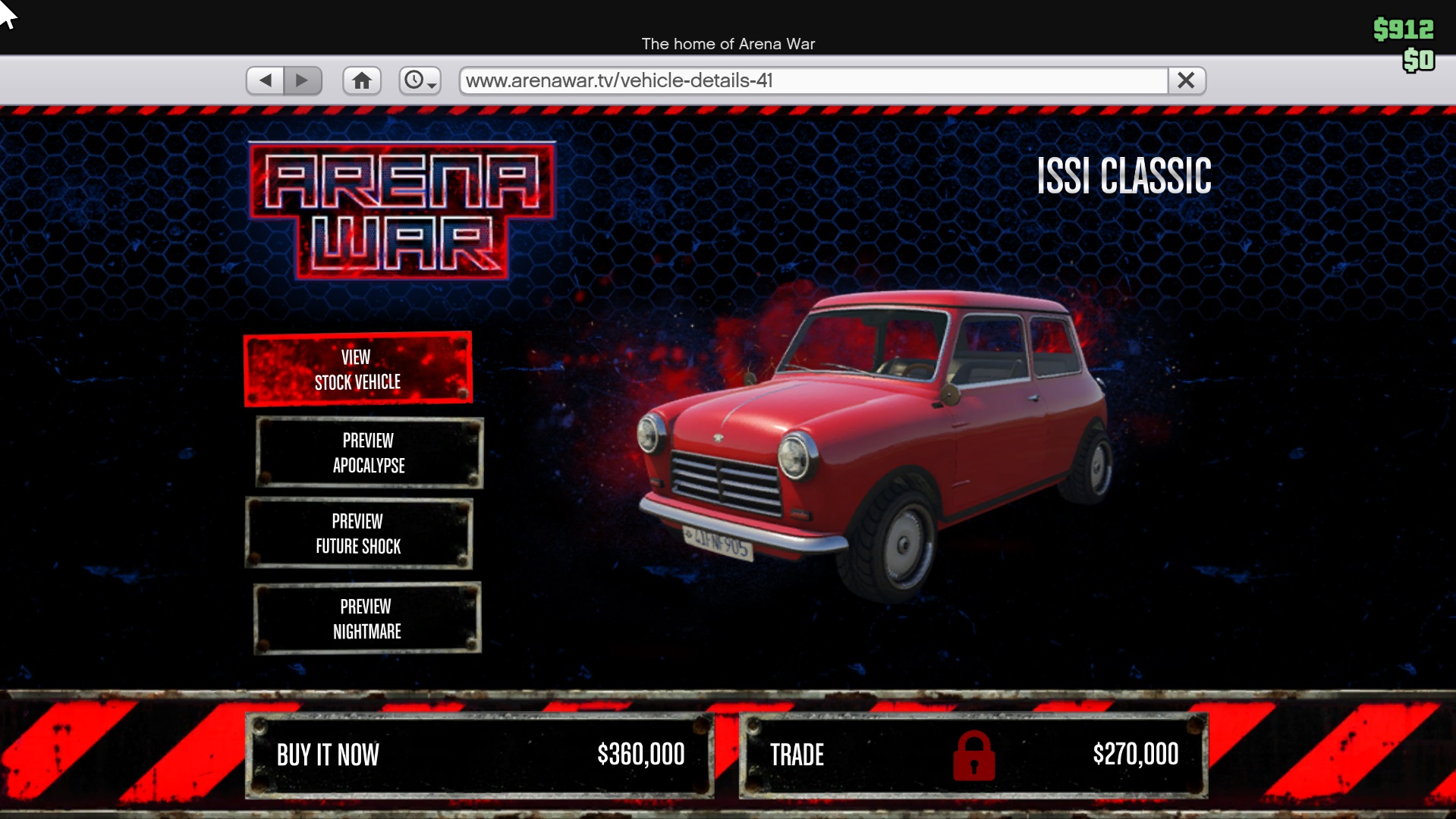The height and width of the screenshot is (819, 1456).
Task: Close the browser with the X button
Action: (x=1186, y=80)
